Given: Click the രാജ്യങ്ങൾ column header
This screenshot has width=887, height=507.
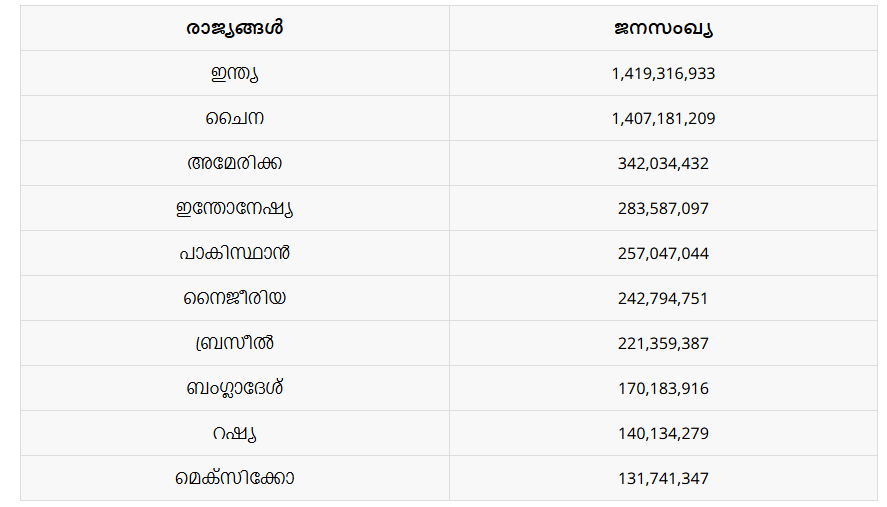Looking at the screenshot, I should pos(235,28).
